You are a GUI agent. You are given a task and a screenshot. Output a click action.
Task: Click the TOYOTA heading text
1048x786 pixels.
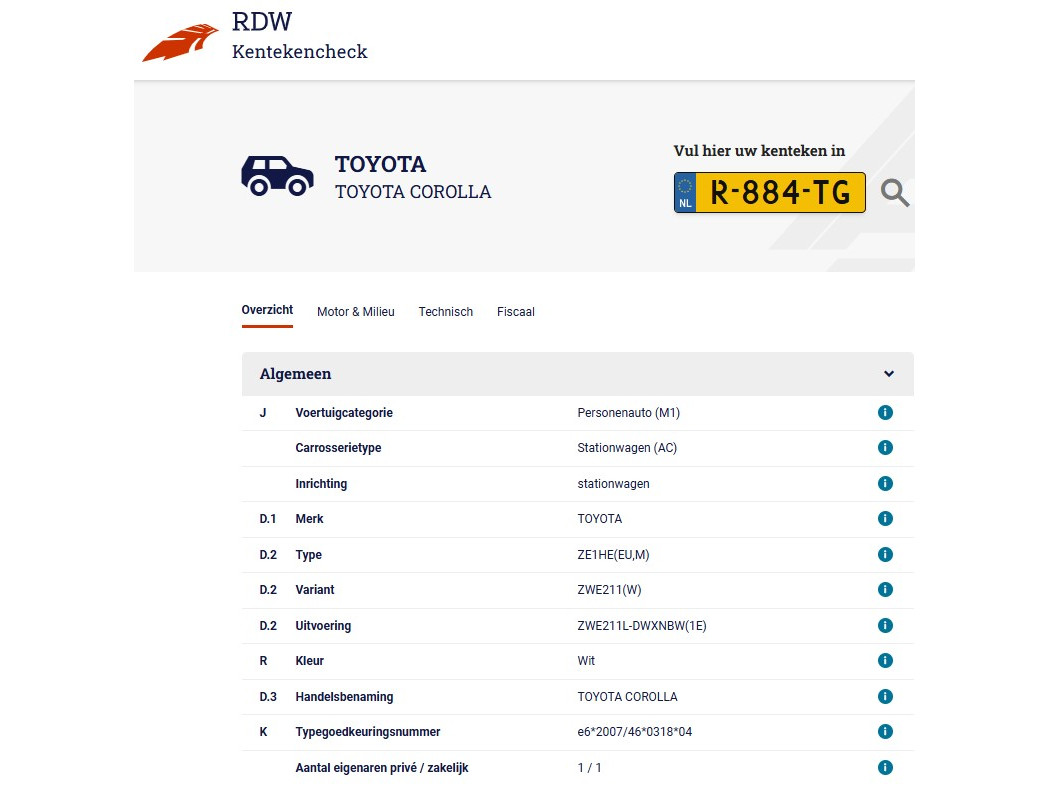(380, 164)
